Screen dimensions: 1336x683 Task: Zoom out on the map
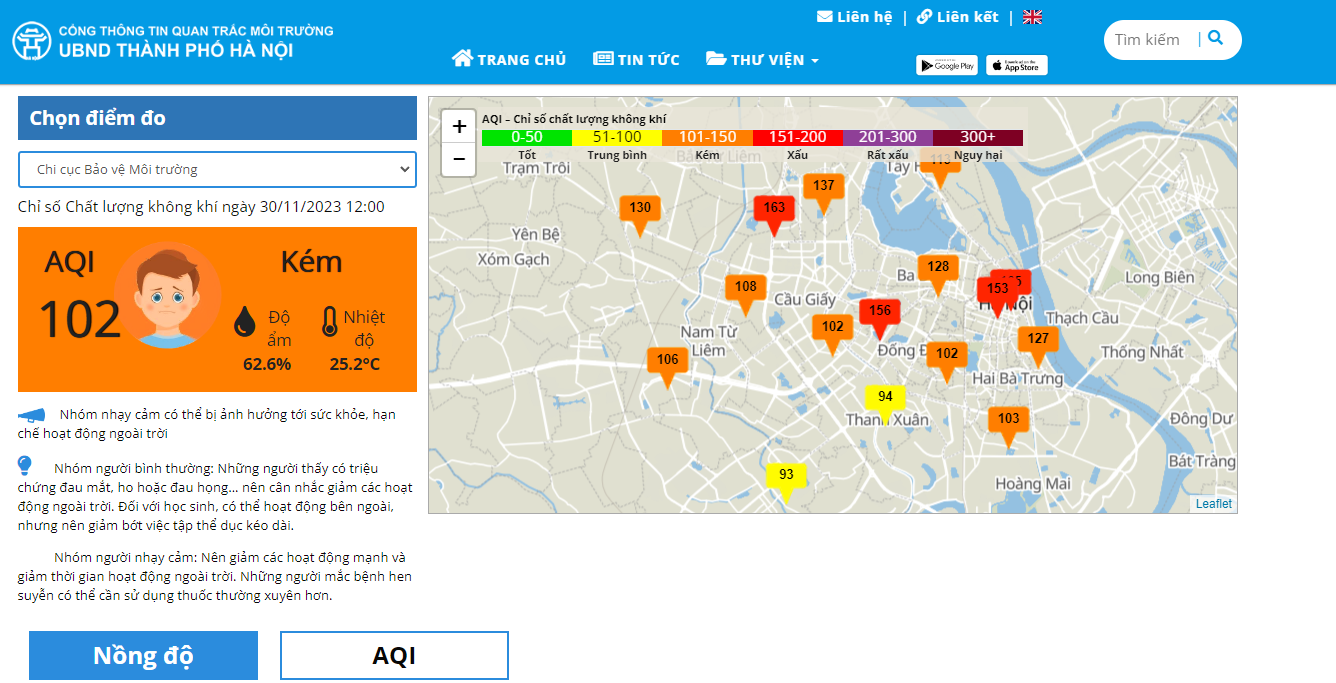459,159
